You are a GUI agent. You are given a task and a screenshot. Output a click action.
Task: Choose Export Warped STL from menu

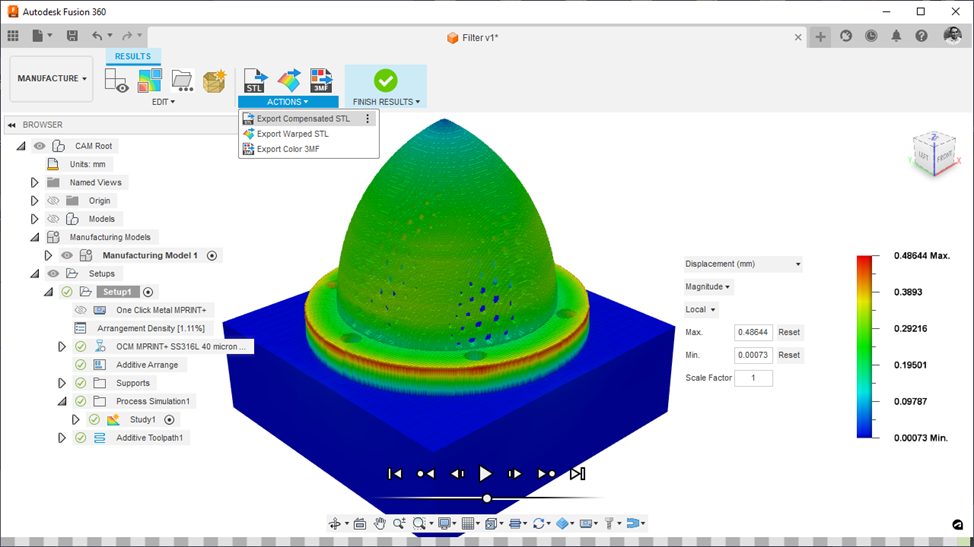pos(292,134)
